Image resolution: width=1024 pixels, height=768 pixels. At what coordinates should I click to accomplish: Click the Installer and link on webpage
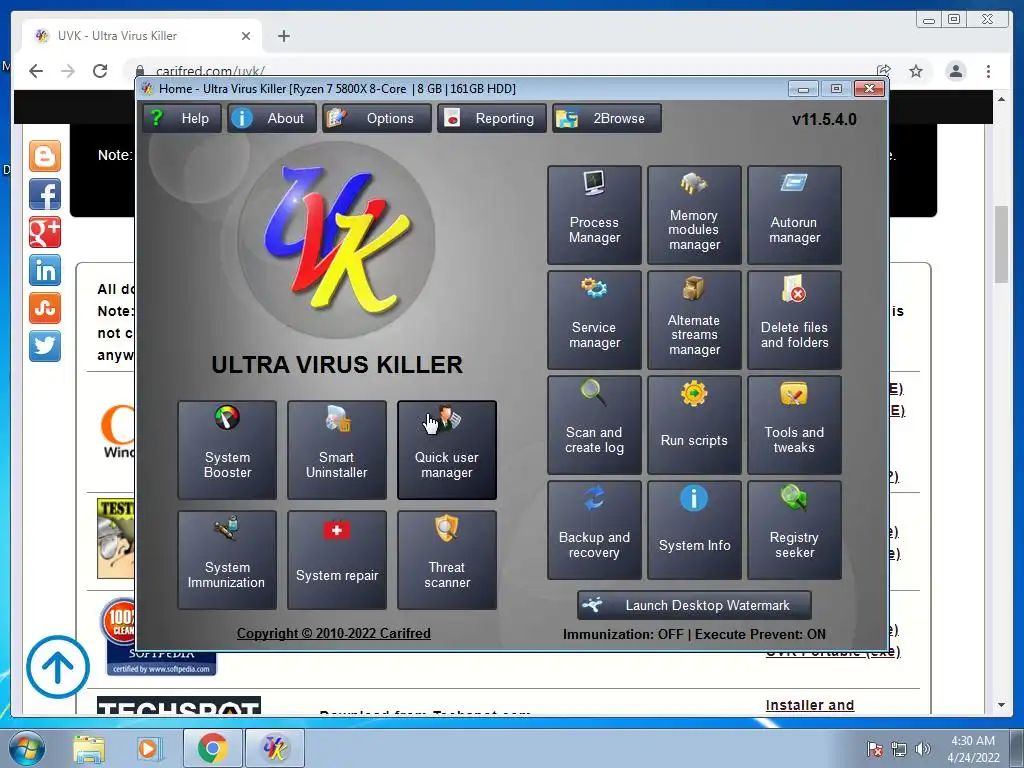810,705
